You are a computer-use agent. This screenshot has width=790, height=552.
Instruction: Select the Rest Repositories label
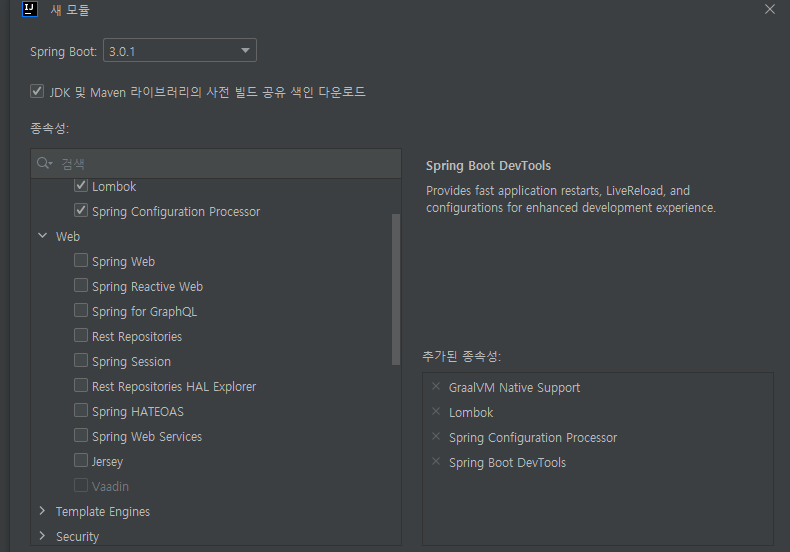pyautogui.click(x=137, y=336)
